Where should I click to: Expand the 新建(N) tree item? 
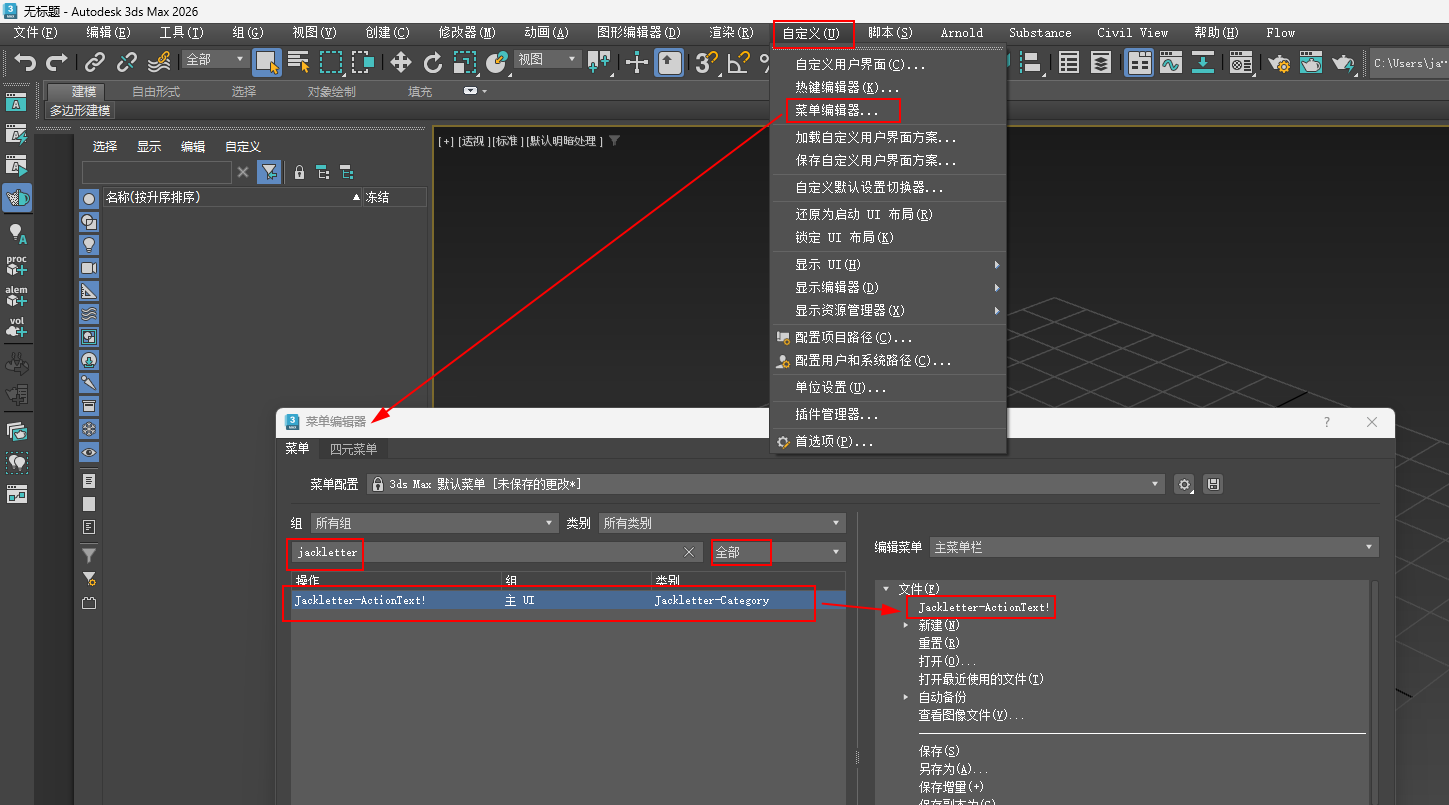907,625
